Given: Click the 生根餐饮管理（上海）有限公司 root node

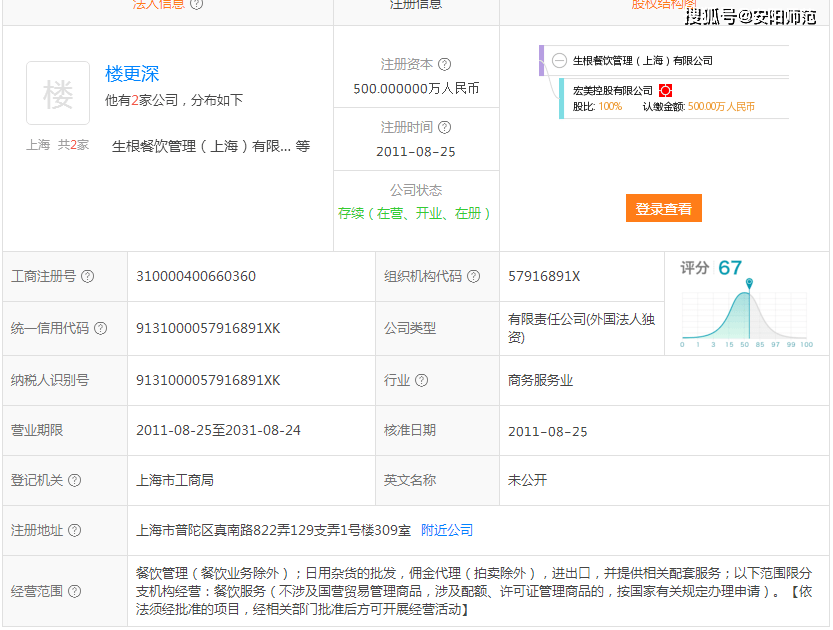Looking at the screenshot, I should point(642,61).
